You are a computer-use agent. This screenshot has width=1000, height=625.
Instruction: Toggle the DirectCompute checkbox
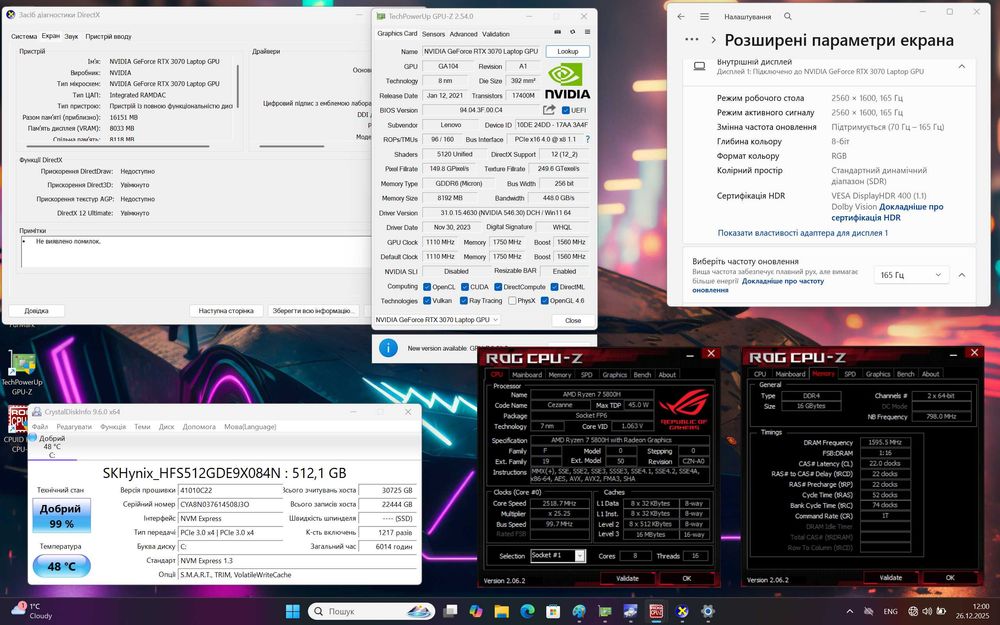point(498,287)
